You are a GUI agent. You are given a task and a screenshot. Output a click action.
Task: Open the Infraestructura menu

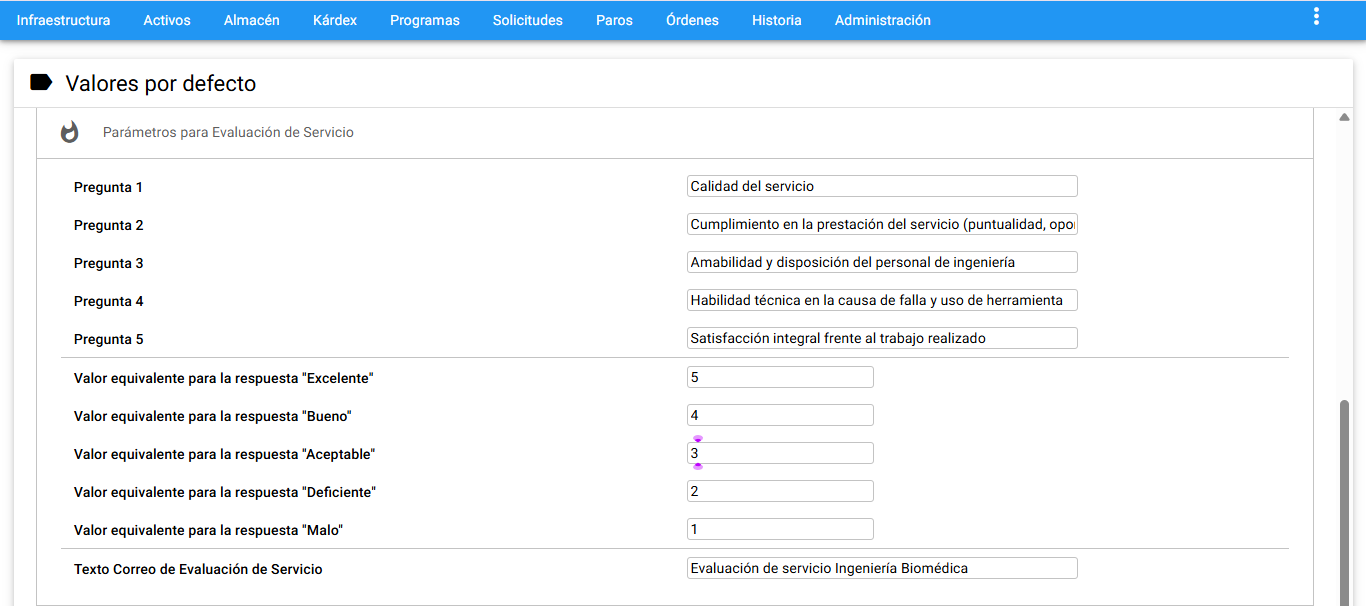(63, 20)
